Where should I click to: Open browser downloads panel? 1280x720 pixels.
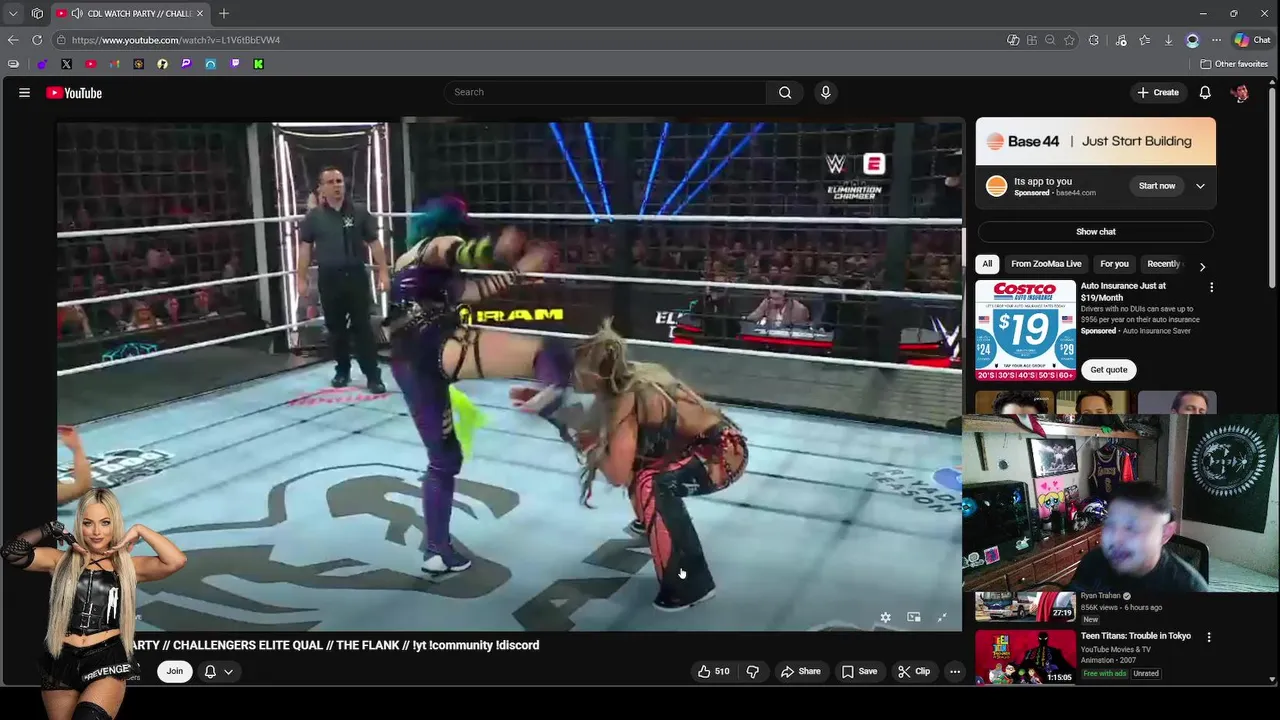[x=1168, y=40]
